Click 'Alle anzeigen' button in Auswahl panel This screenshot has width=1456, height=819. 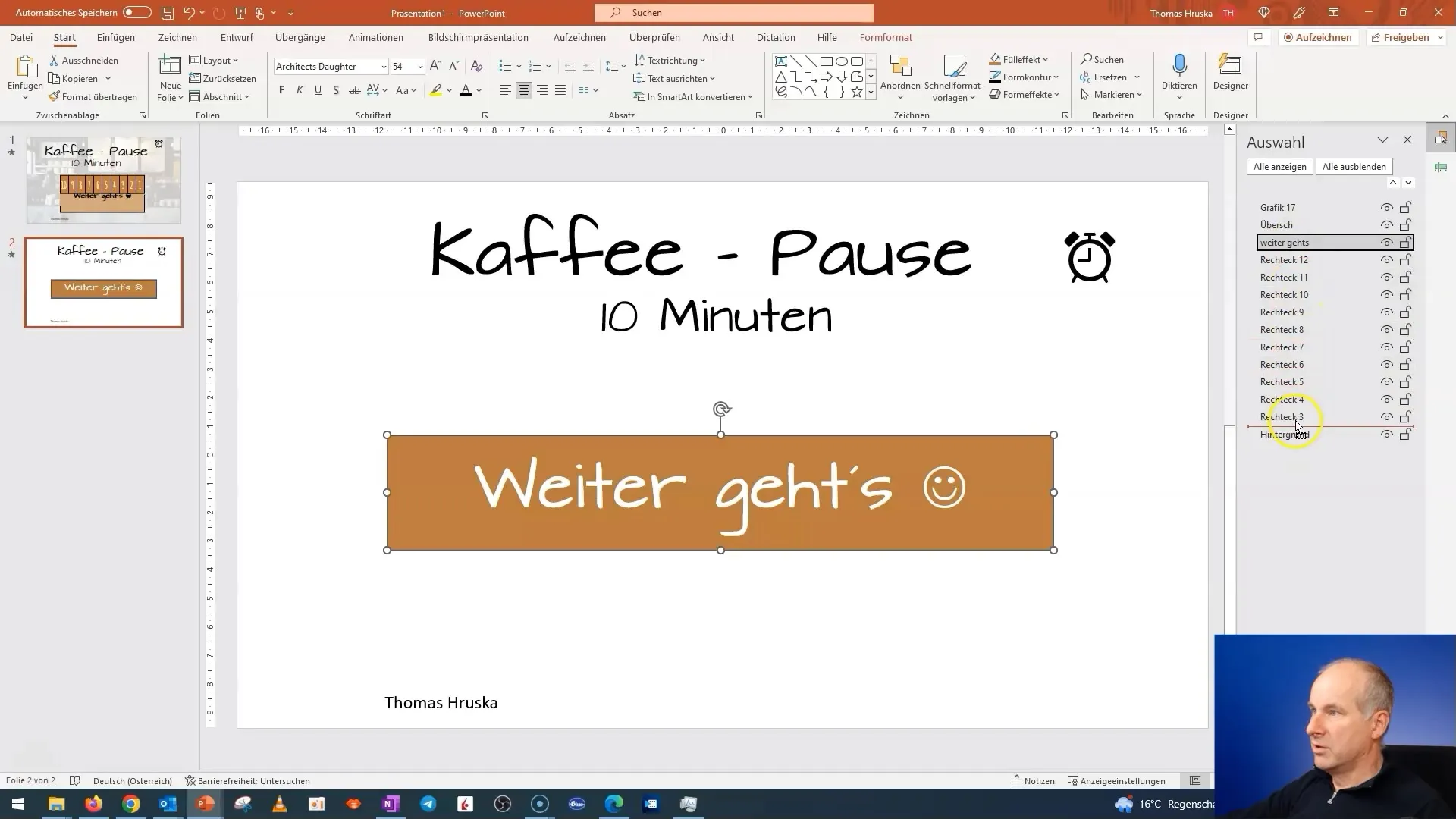(x=1280, y=165)
